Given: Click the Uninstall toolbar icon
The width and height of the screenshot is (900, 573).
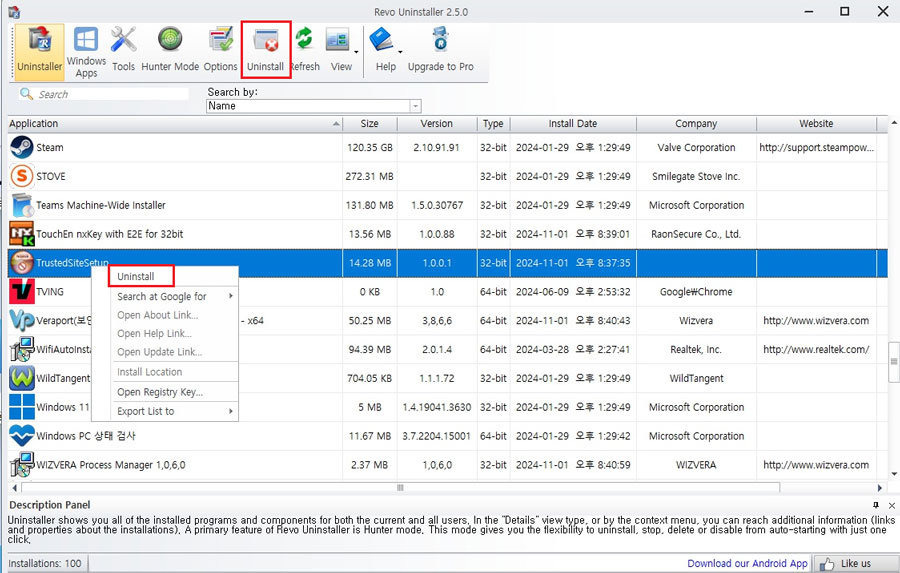Looking at the screenshot, I should coord(266,50).
